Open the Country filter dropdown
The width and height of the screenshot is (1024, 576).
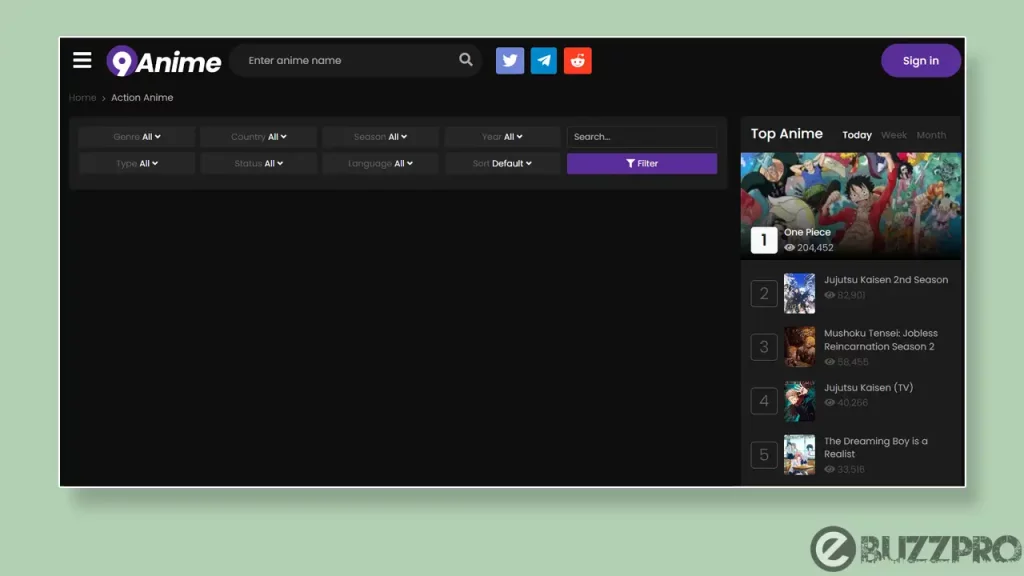pos(259,136)
